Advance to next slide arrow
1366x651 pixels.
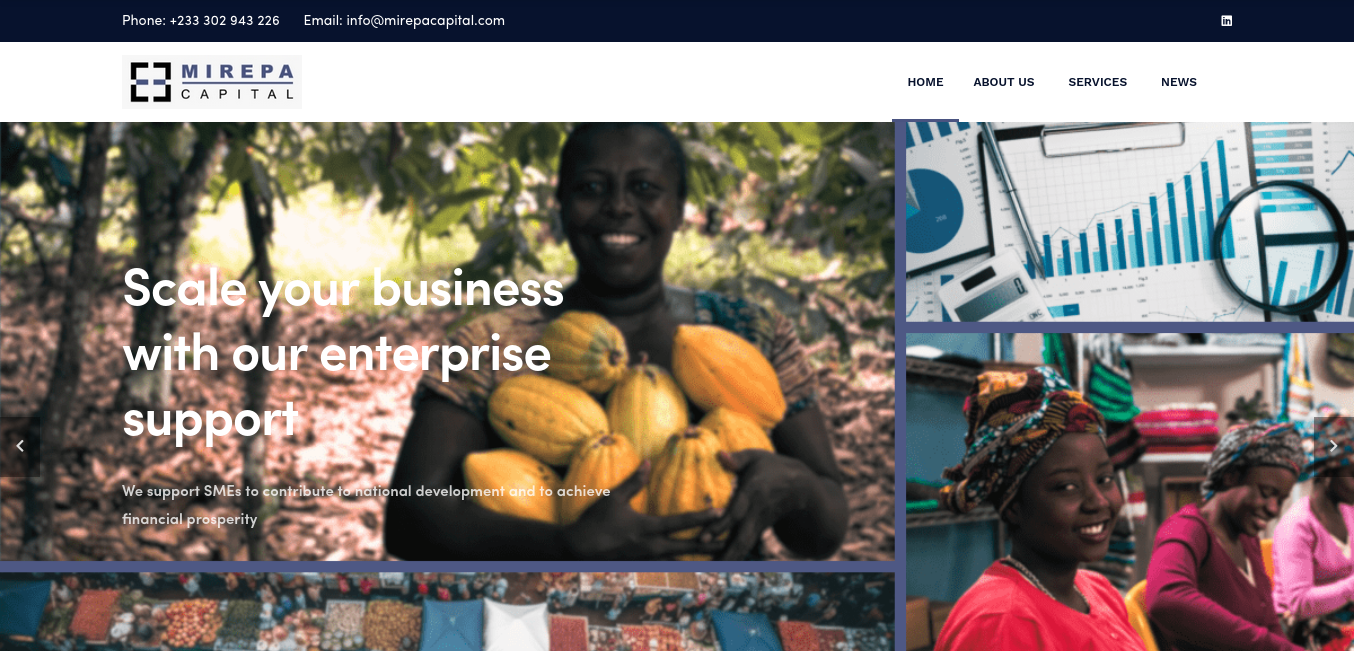pos(1333,446)
